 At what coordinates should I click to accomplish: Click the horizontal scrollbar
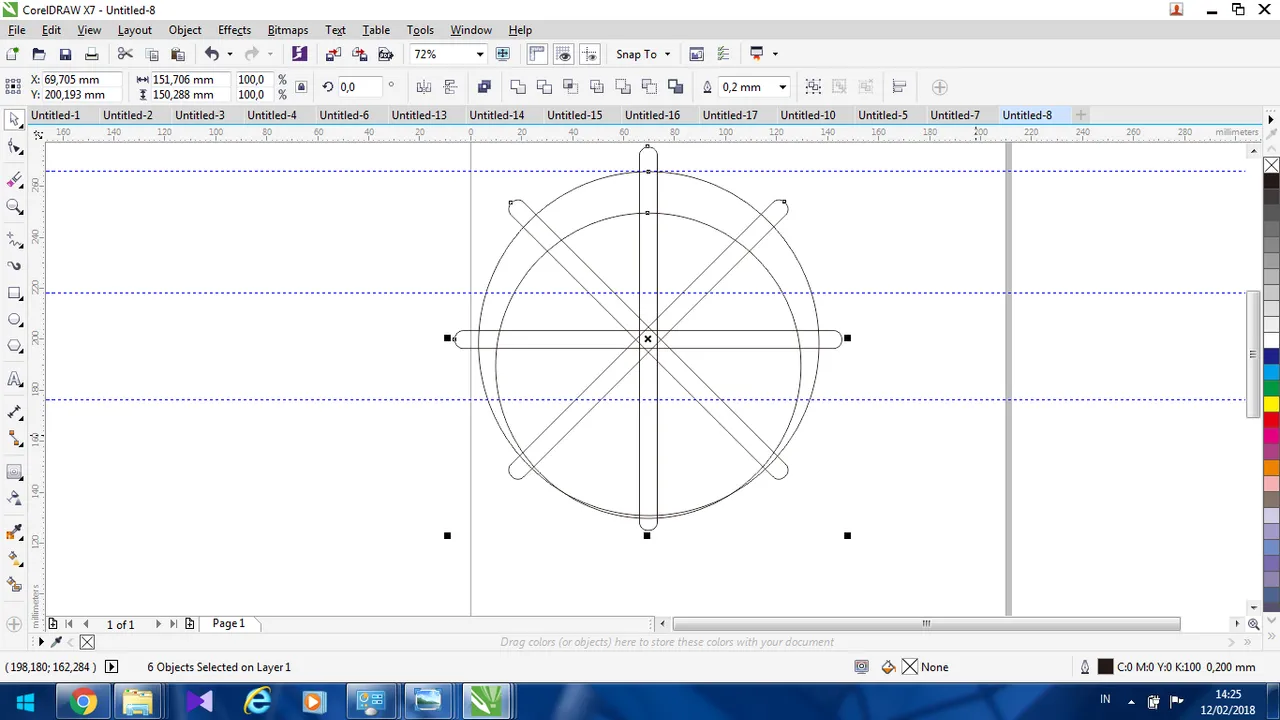point(926,624)
